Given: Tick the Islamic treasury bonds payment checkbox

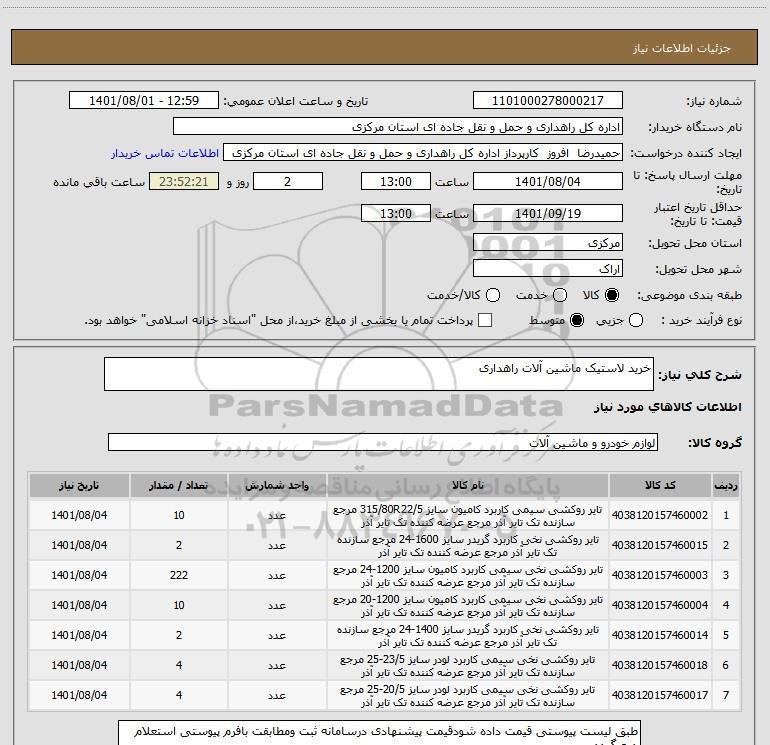Looking at the screenshot, I should pos(485,320).
